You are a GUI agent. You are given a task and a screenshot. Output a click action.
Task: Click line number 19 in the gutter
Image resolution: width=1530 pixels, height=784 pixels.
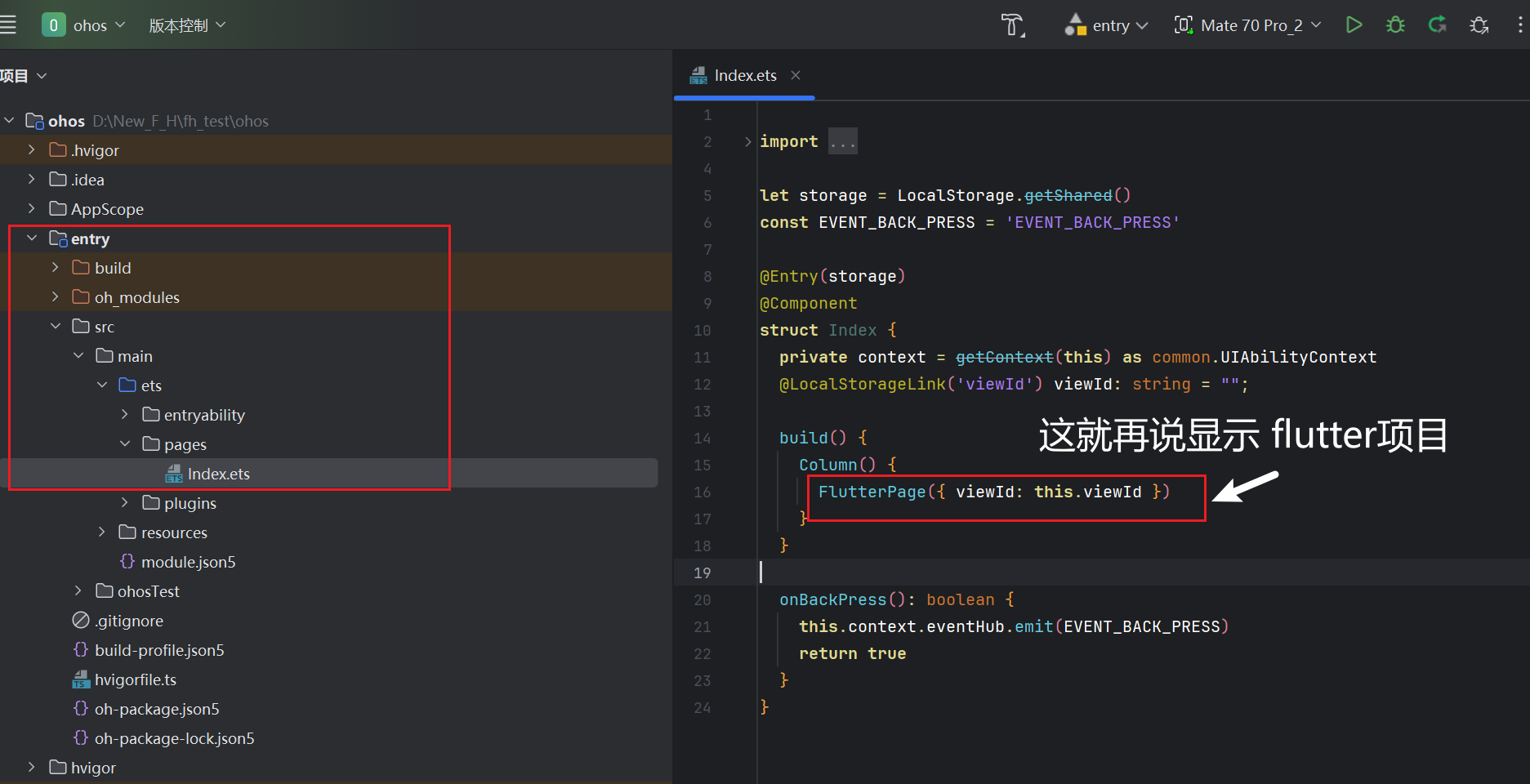(x=703, y=572)
